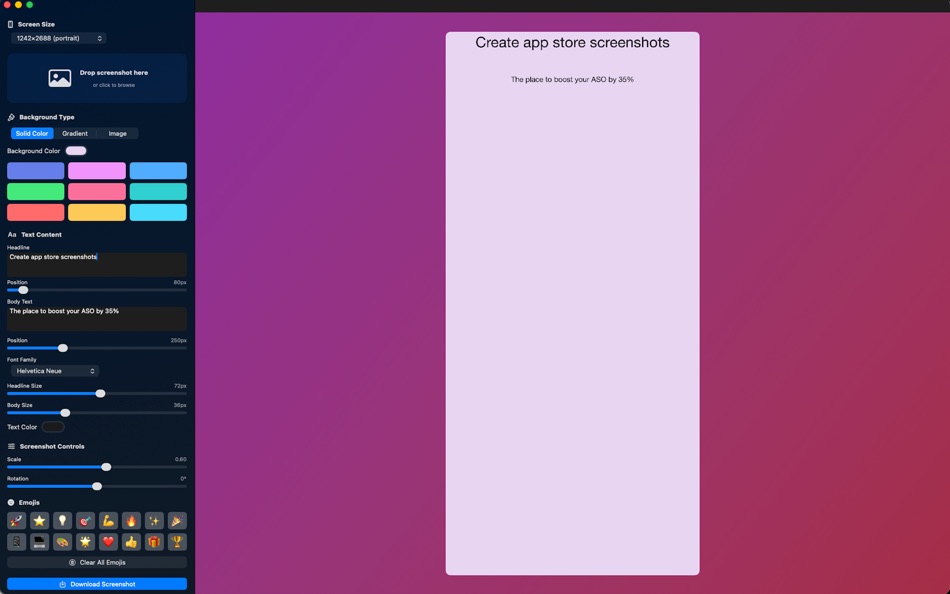Open the Font Family dropdown

(x=54, y=370)
